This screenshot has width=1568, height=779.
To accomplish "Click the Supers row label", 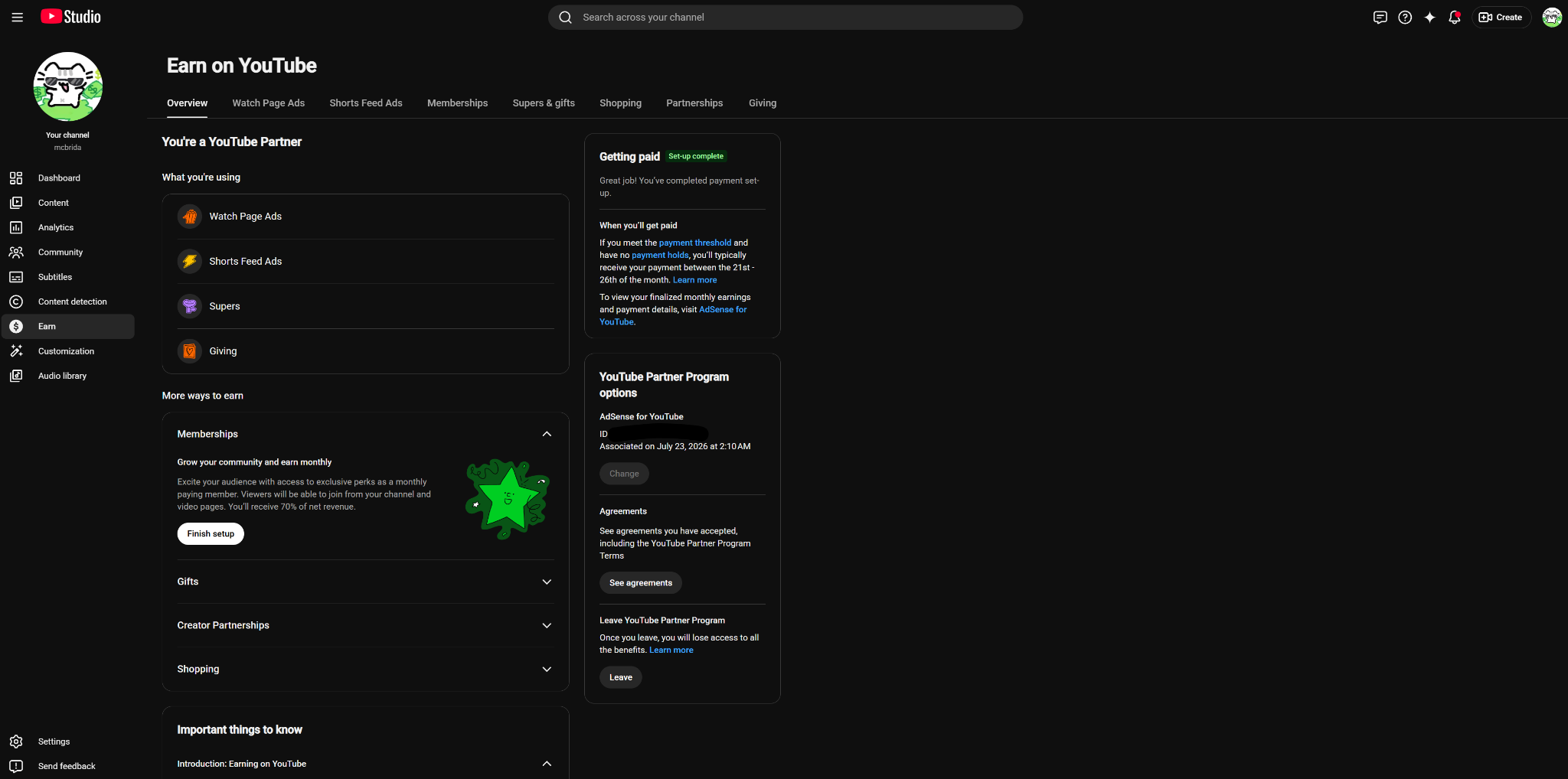I will [x=224, y=306].
